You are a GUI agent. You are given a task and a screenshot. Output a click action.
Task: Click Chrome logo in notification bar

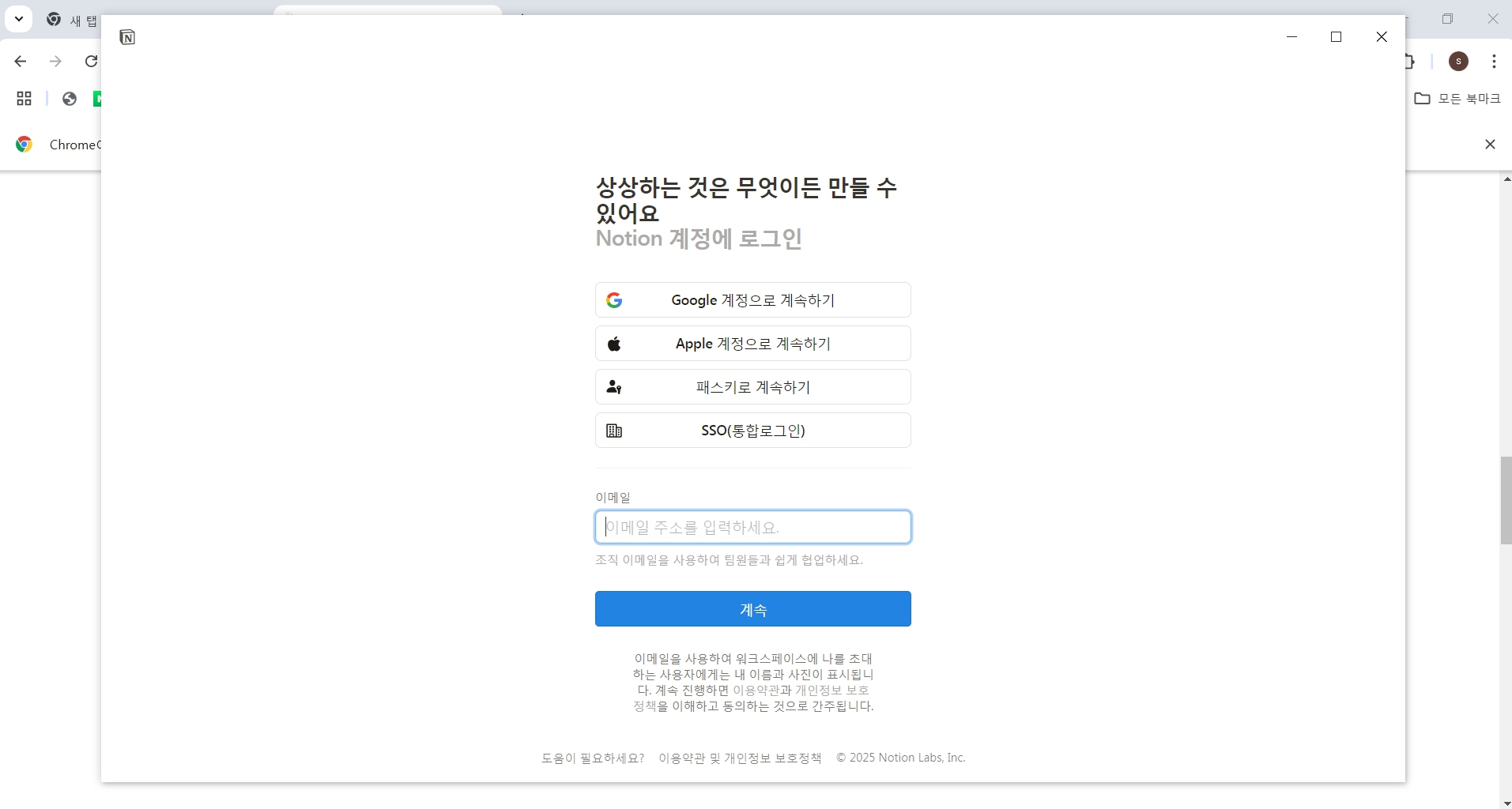point(25,145)
